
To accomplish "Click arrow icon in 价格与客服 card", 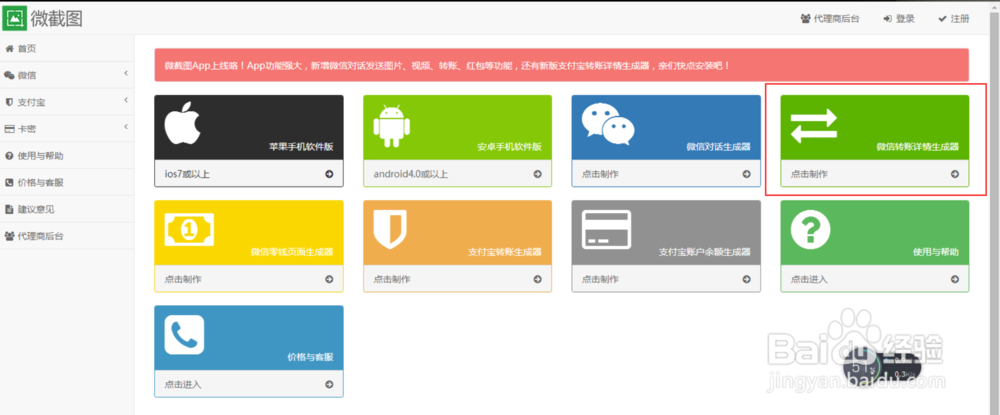I will [329, 384].
